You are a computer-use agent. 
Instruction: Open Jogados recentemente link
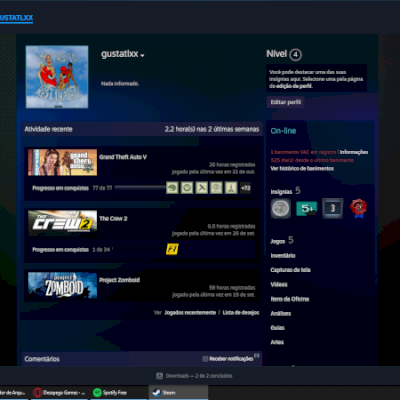[190, 312]
